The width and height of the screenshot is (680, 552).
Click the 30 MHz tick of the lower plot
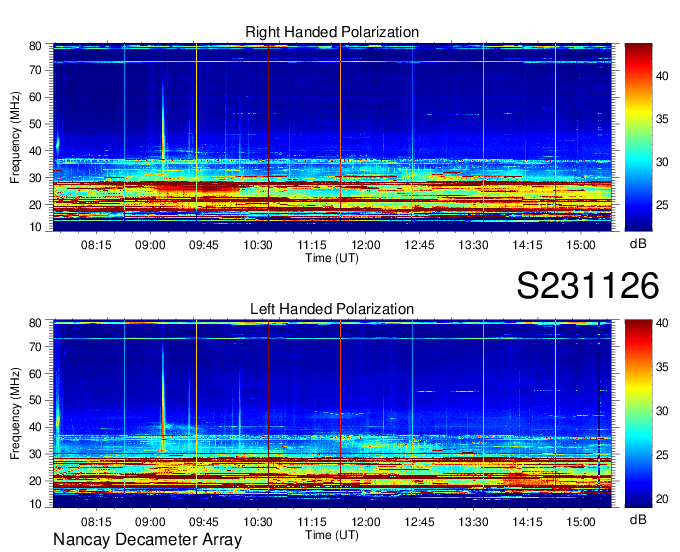click(x=35, y=454)
